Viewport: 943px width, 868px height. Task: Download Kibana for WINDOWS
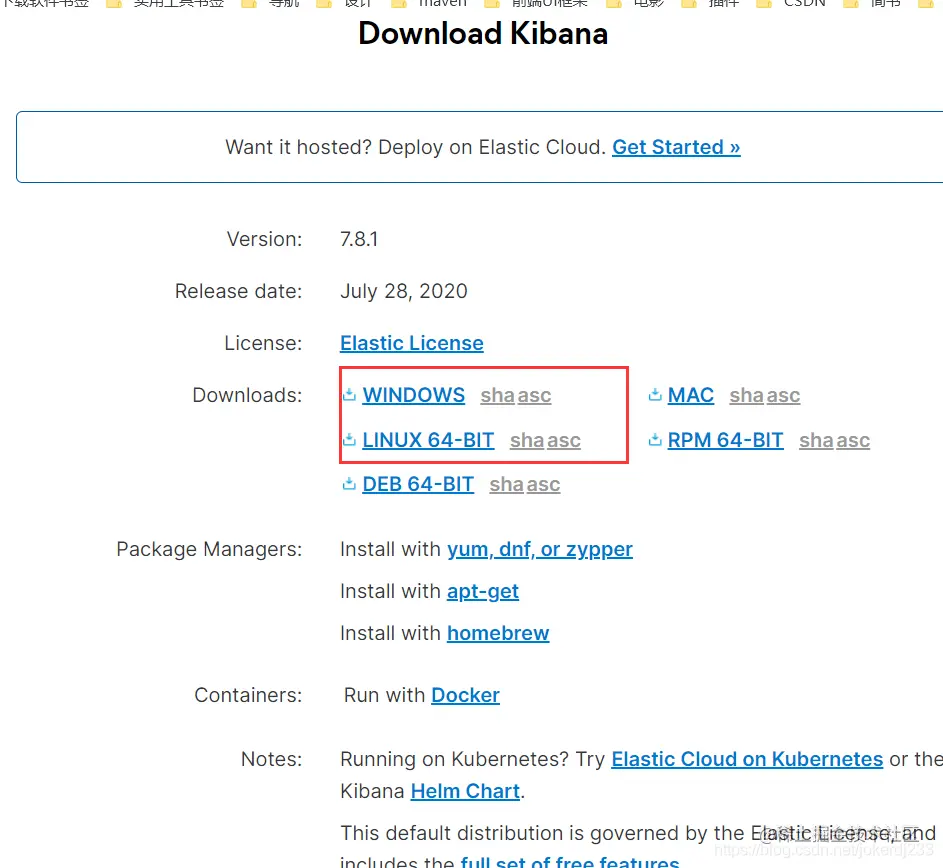(413, 395)
